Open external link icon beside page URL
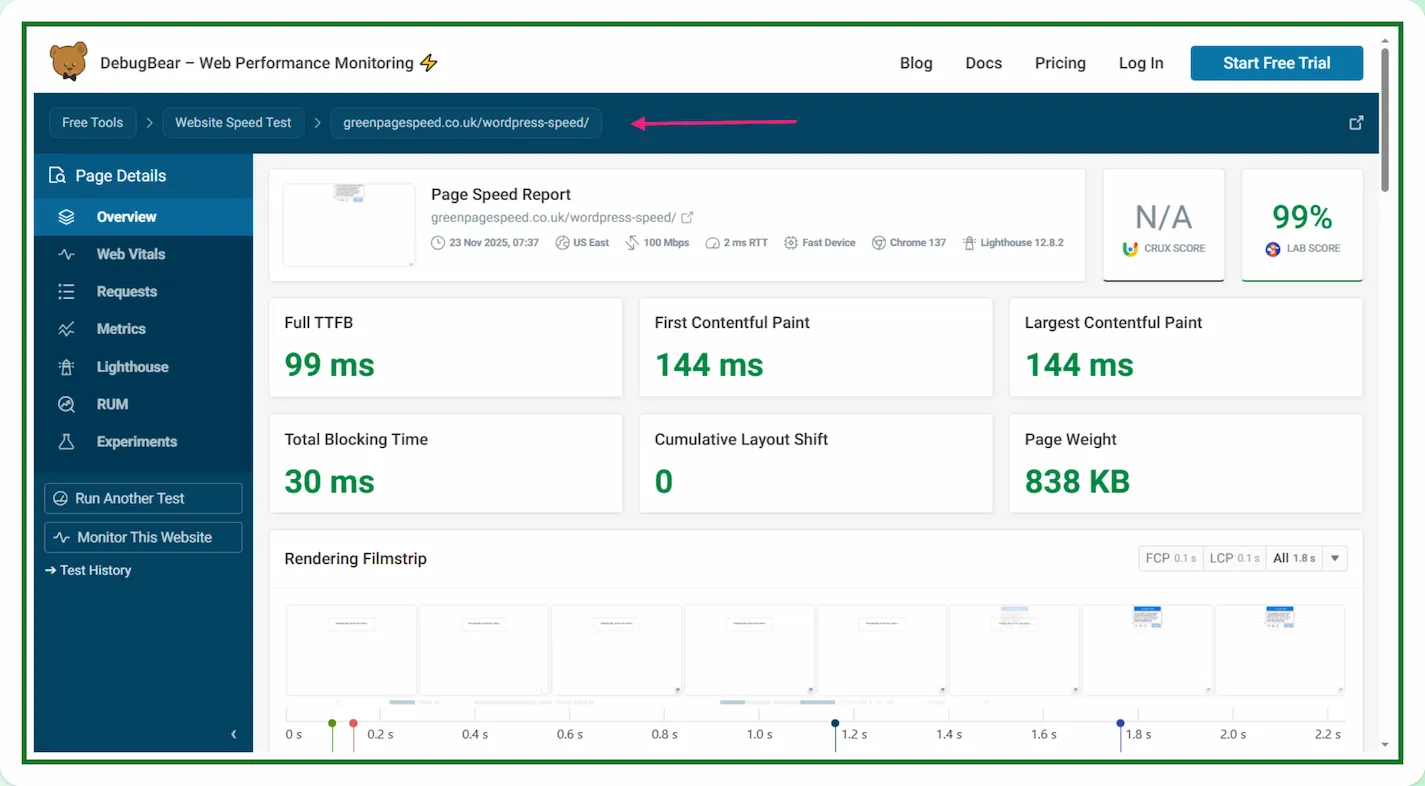The image size is (1425, 786). [x=688, y=217]
